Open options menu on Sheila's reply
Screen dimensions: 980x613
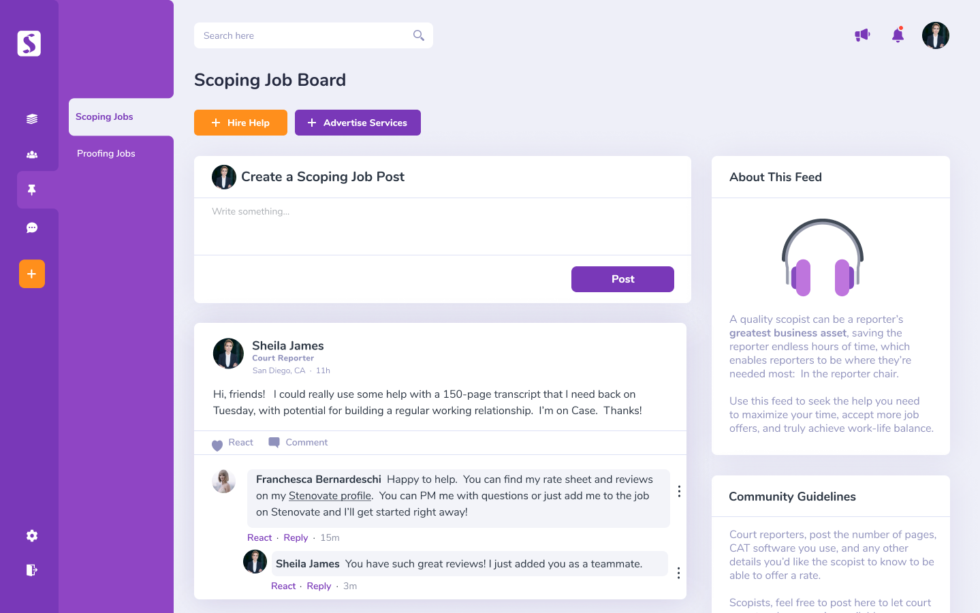click(x=678, y=573)
